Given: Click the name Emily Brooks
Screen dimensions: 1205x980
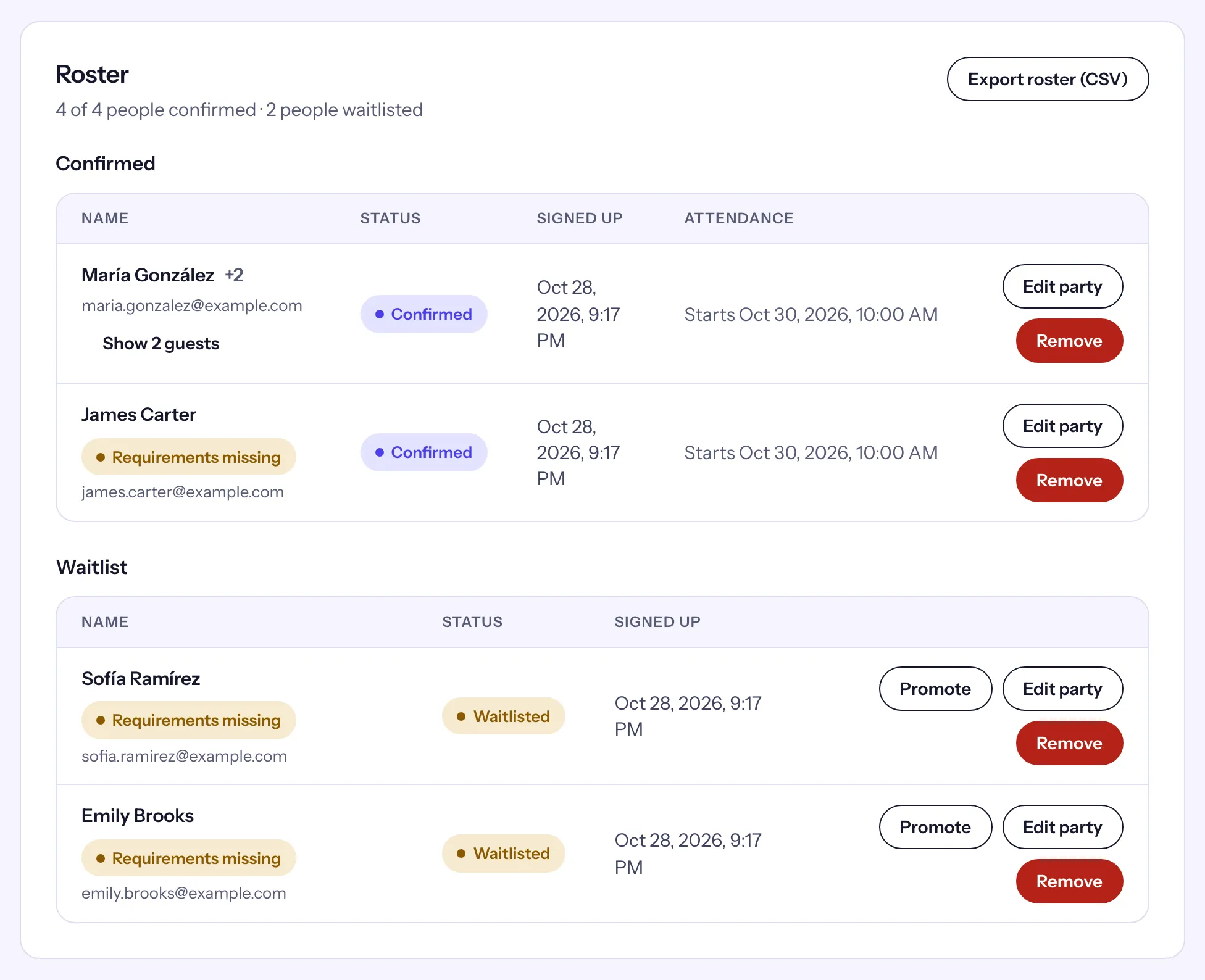Looking at the screenshot, I should [x=138, y=815].
